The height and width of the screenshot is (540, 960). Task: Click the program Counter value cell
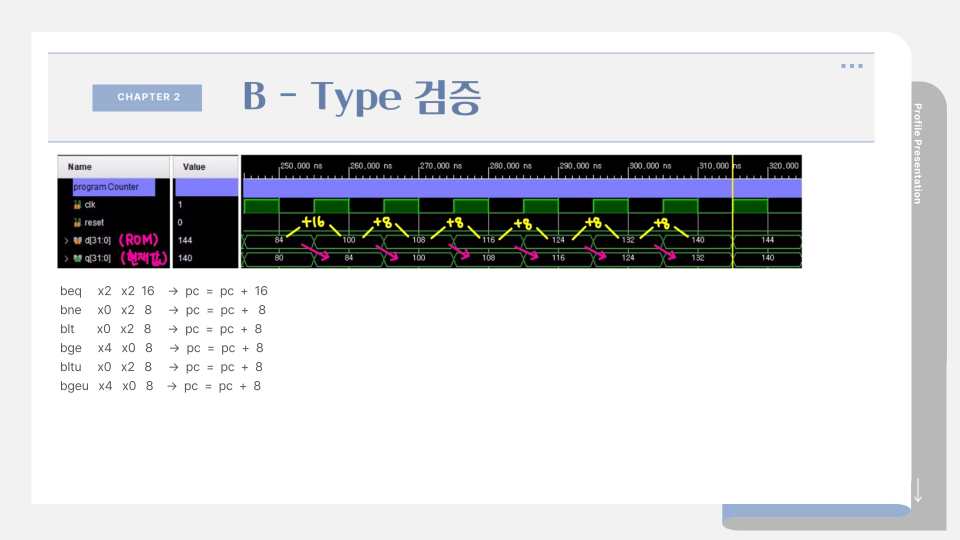tap(206, 187)
